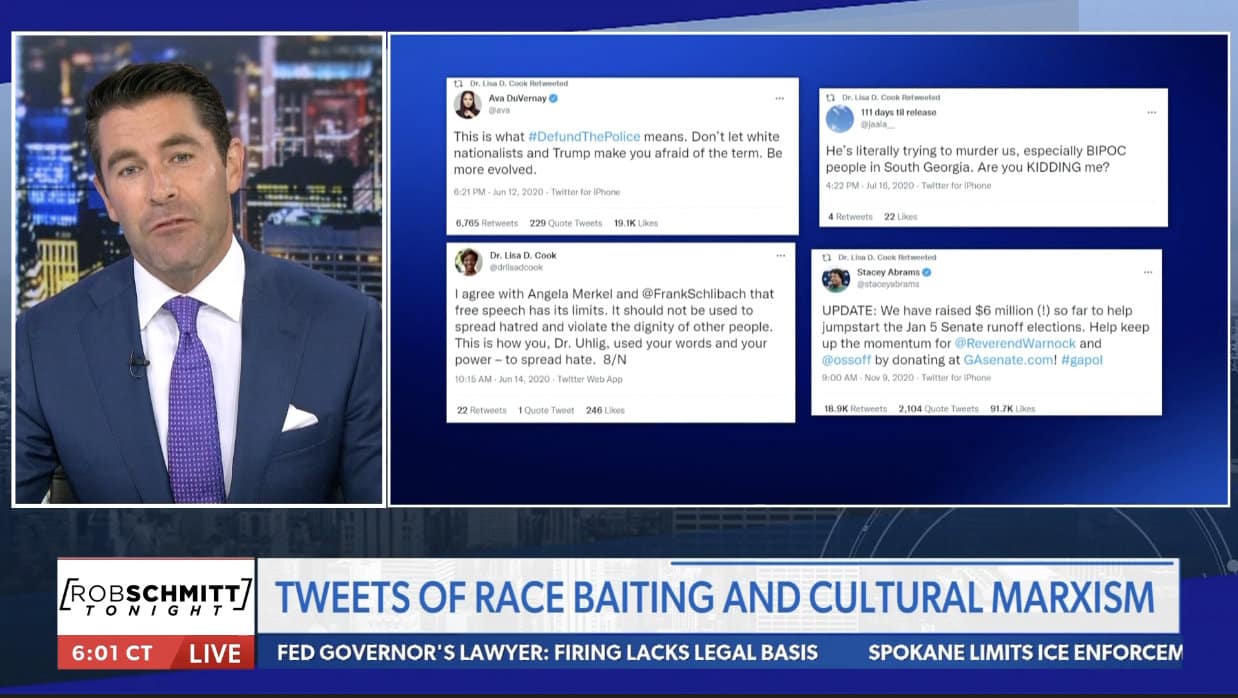Viewport: 1238px width, 698px height.
Task: Click the 'Tweets of Race Baiting' headline banner
Action: click(716, 597)
